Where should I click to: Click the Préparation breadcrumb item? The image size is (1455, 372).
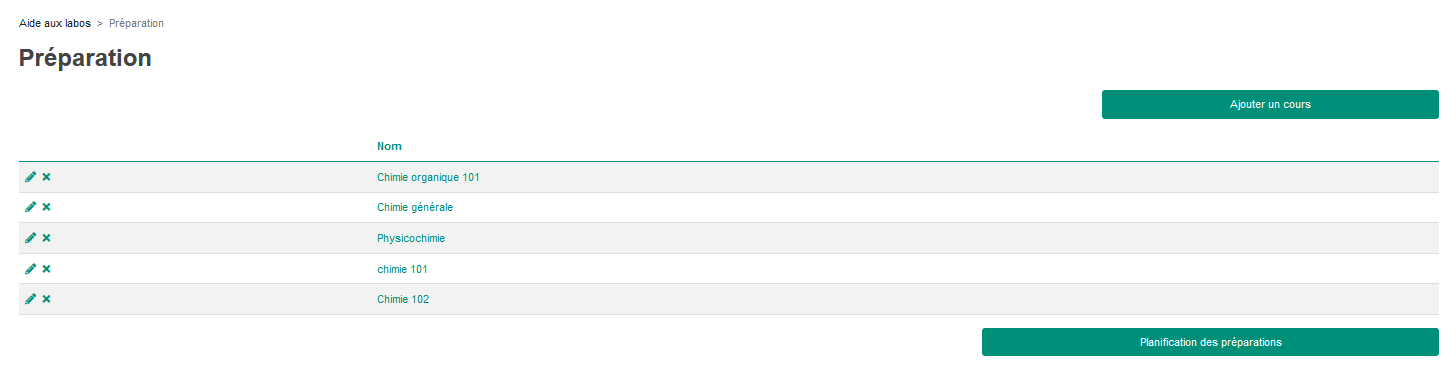[136, 23]
